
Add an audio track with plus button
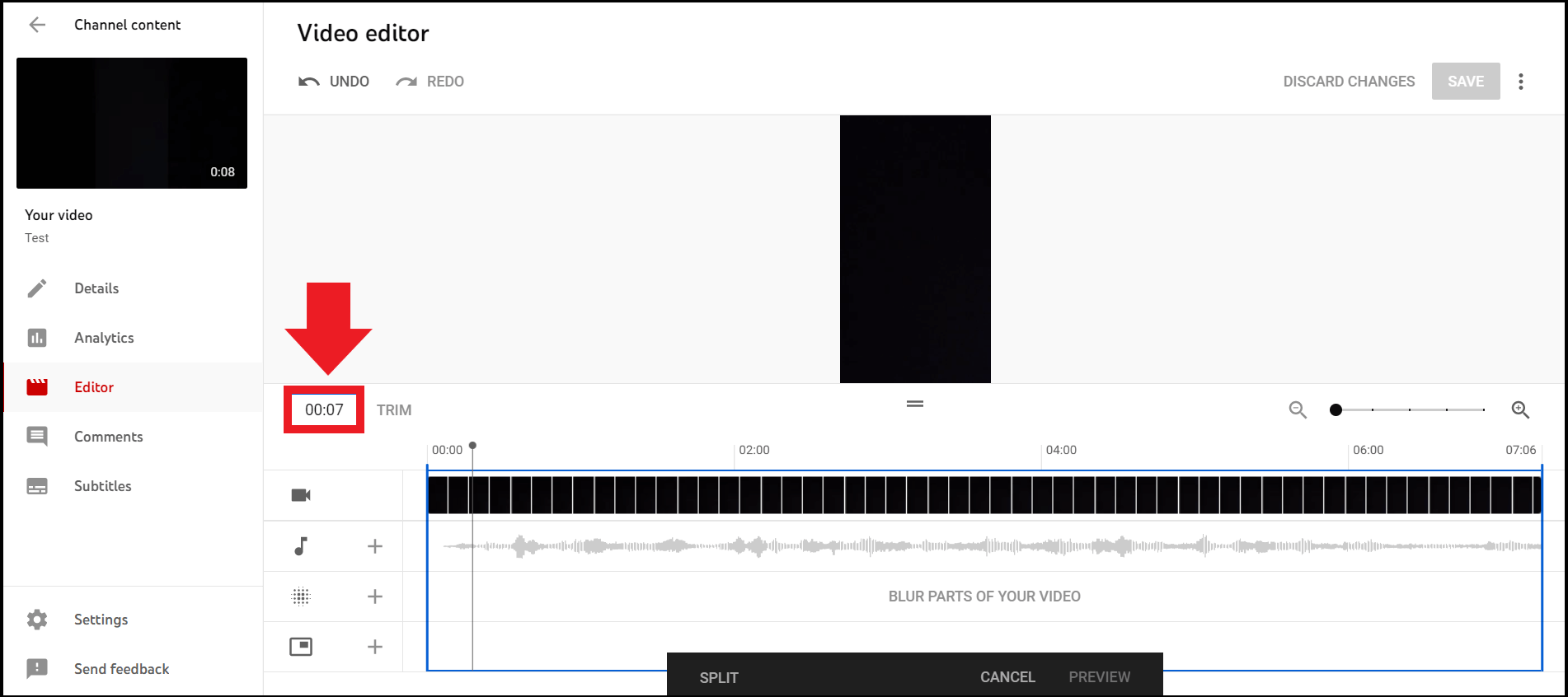(374, 546)
